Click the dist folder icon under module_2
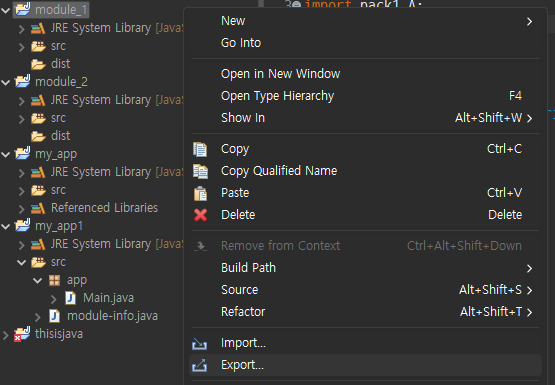Viewport: 555px width, 385px height. [x=38, y=136]
